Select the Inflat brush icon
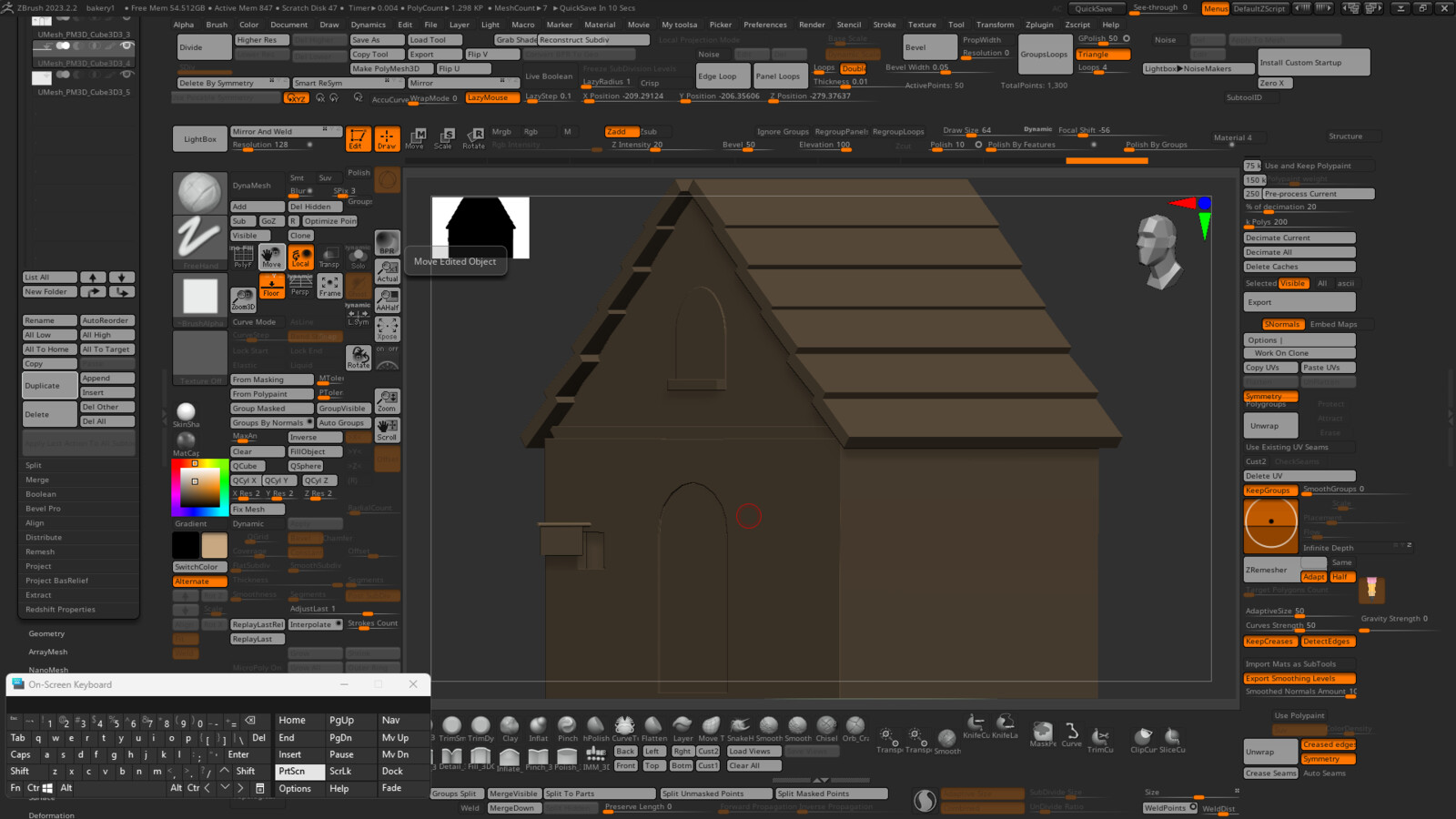 (x=539, y=729)
